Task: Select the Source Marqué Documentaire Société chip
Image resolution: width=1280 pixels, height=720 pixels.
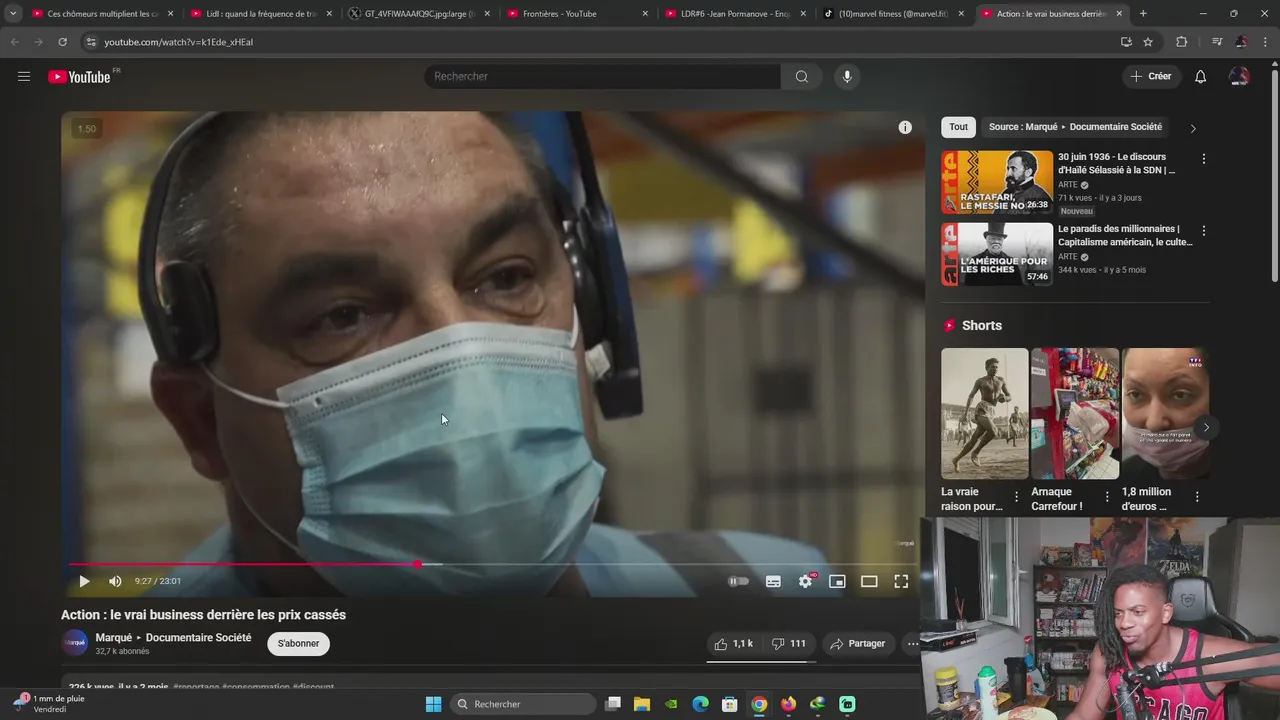Action: pos(1075,127)
